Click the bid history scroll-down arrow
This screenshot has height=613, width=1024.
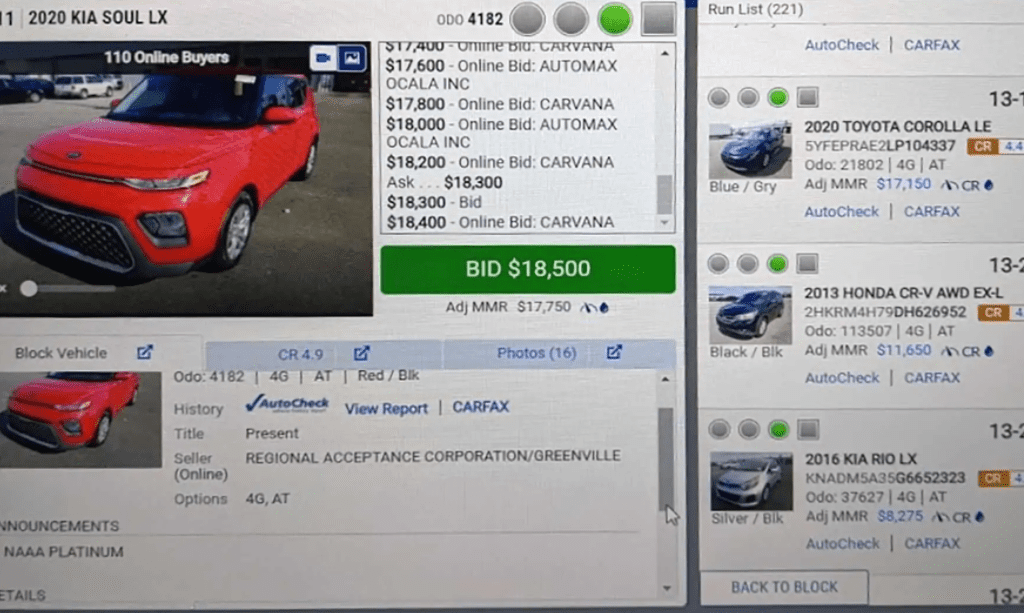[x=664, y=223]
